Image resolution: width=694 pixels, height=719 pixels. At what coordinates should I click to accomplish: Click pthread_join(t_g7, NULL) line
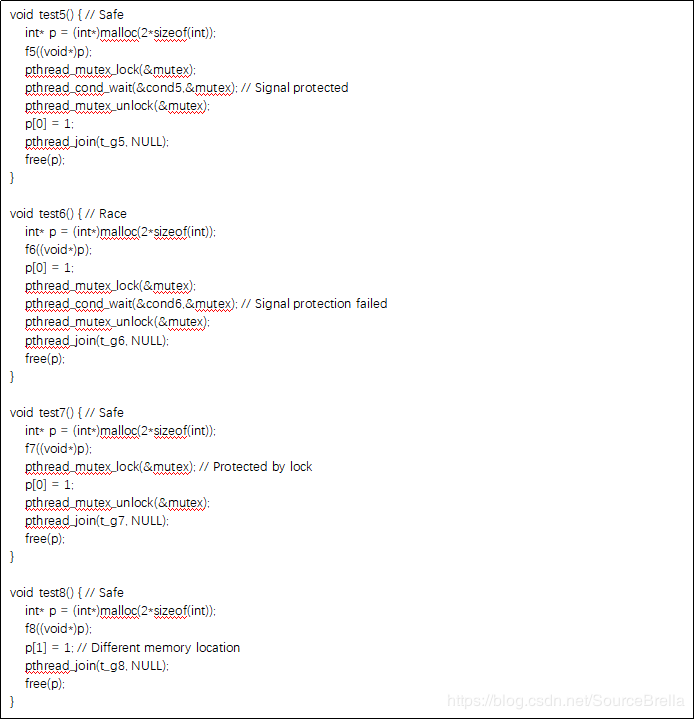point(97,520)
